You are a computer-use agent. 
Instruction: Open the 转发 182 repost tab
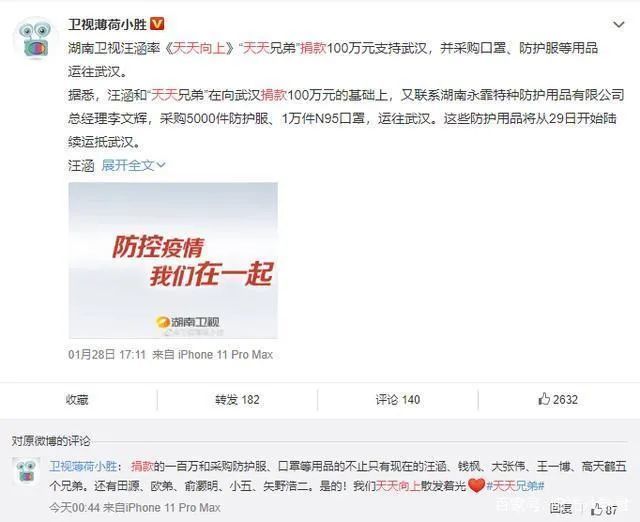tap(237, 400)
